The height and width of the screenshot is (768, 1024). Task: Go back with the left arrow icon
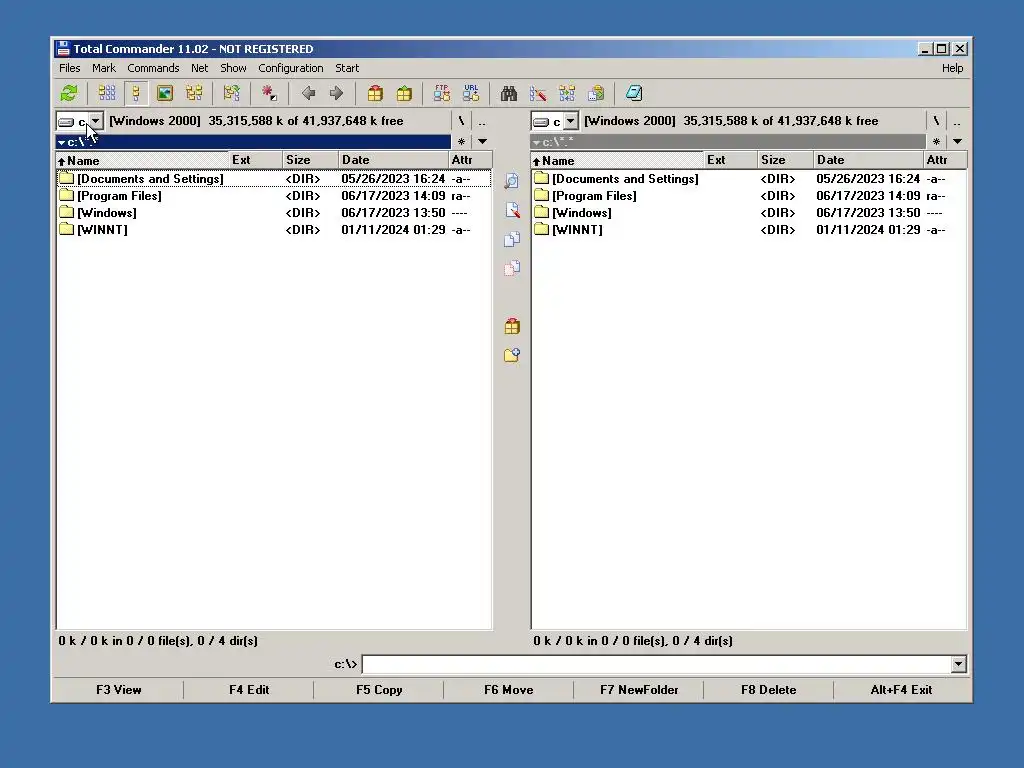(308, 93)
